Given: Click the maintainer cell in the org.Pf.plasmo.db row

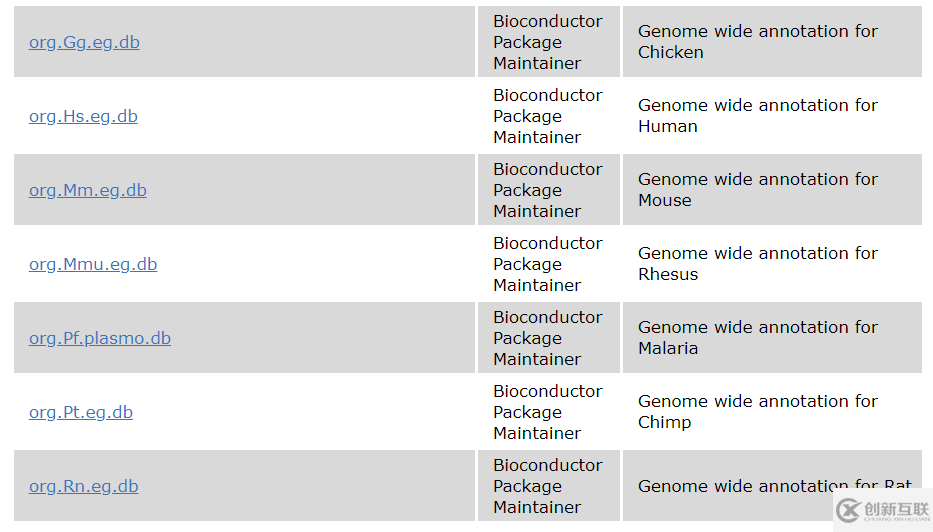Looking at the screenshot, I should point(547,338).
